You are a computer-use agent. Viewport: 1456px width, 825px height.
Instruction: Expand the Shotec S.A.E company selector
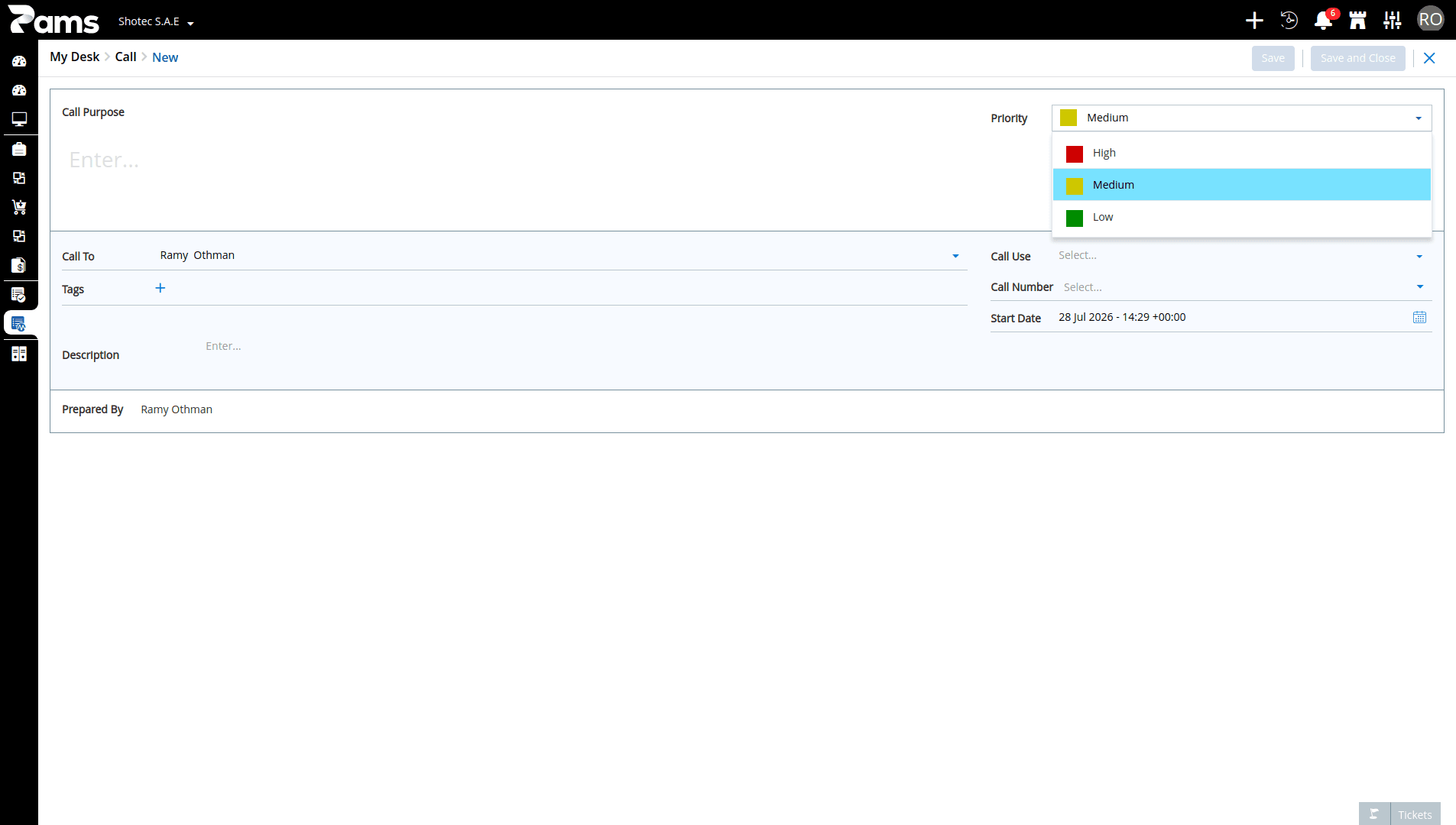click(x=156, y=21)
